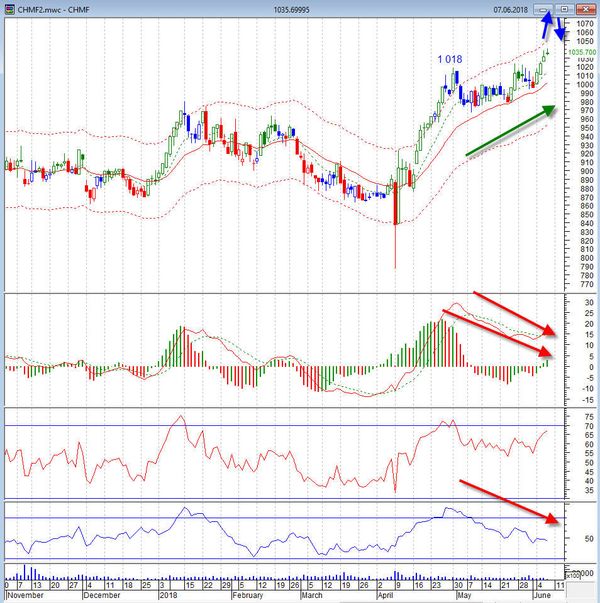This screenshot has height=603, width=600.
Task: Click the '1070' value on price axis
Action: [x=585, y=24]
